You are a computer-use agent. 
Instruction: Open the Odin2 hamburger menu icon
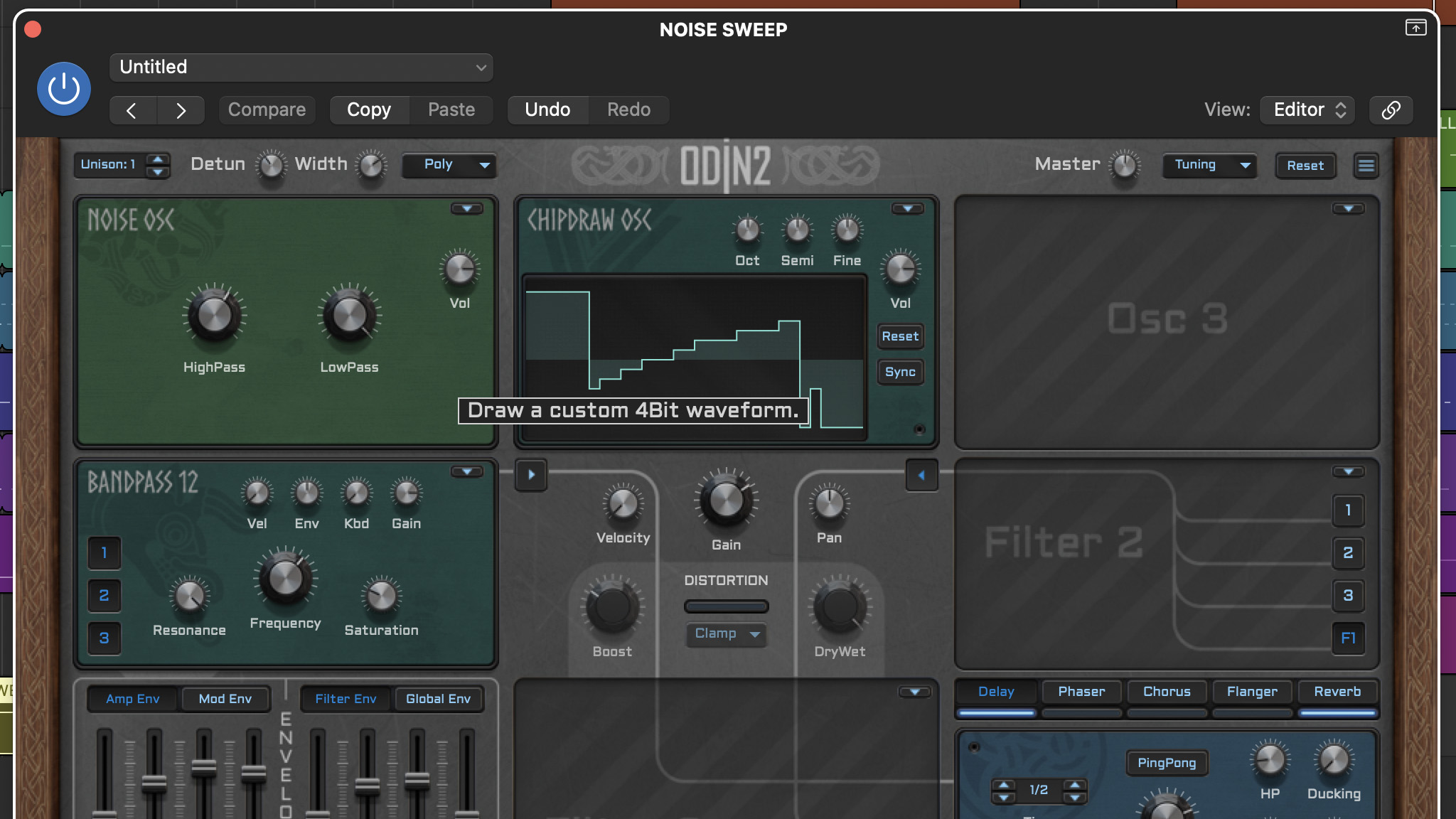[x=1366, y=165]
